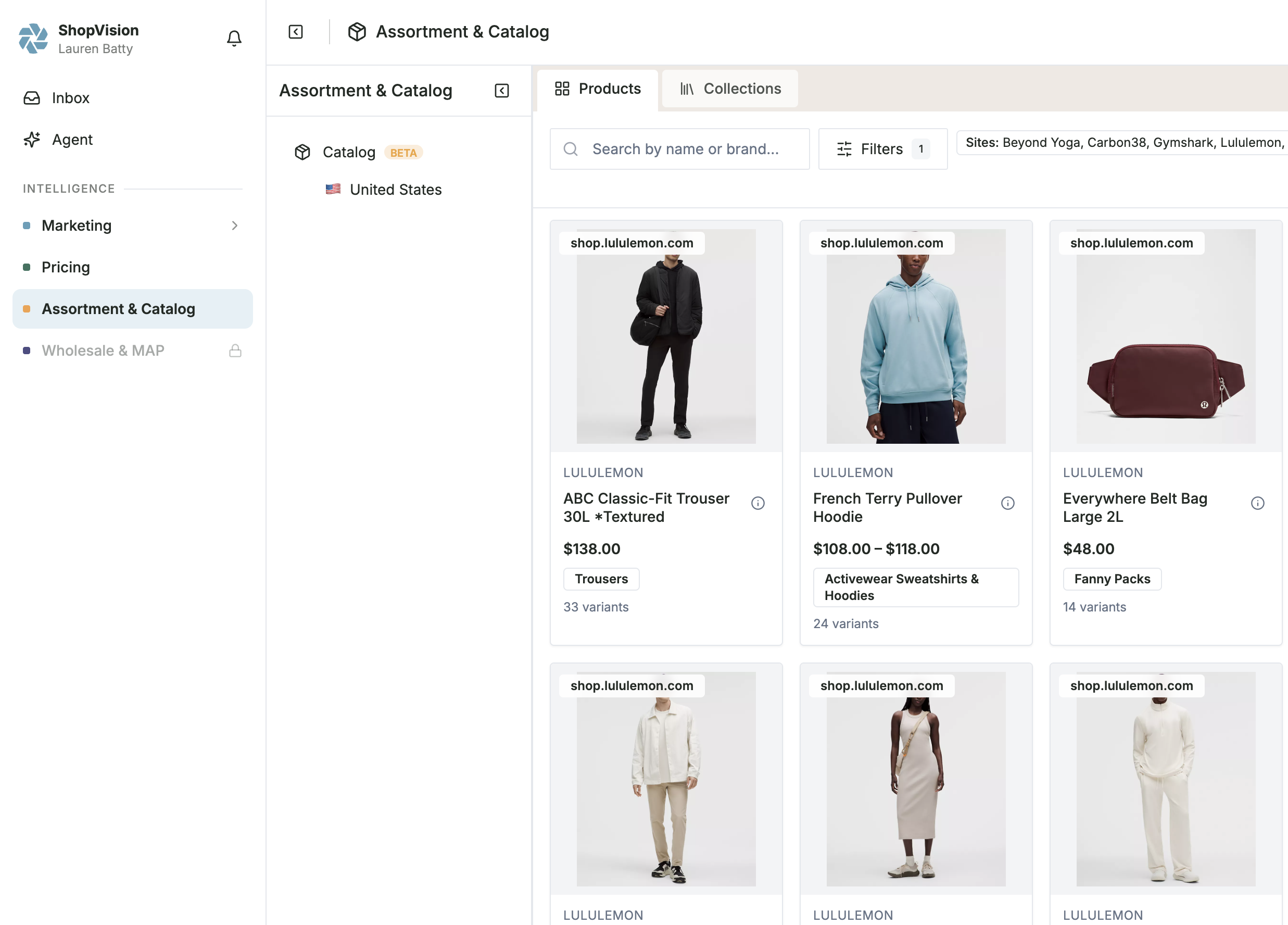The image size is (1288, 925).
Task: Click the Sites filter chip
Action: click(1123, 143)
